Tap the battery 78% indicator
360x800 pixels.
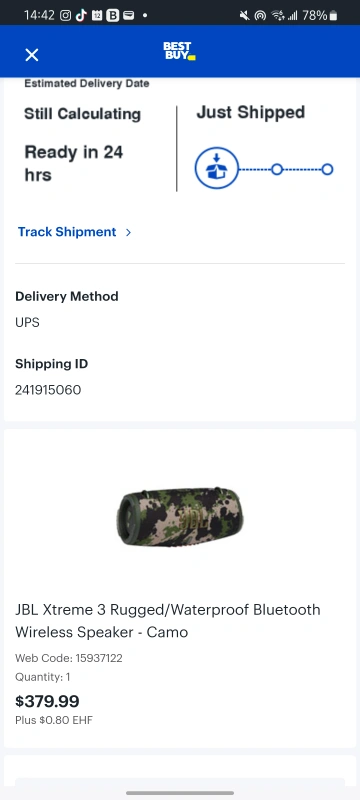click(320, 15)
